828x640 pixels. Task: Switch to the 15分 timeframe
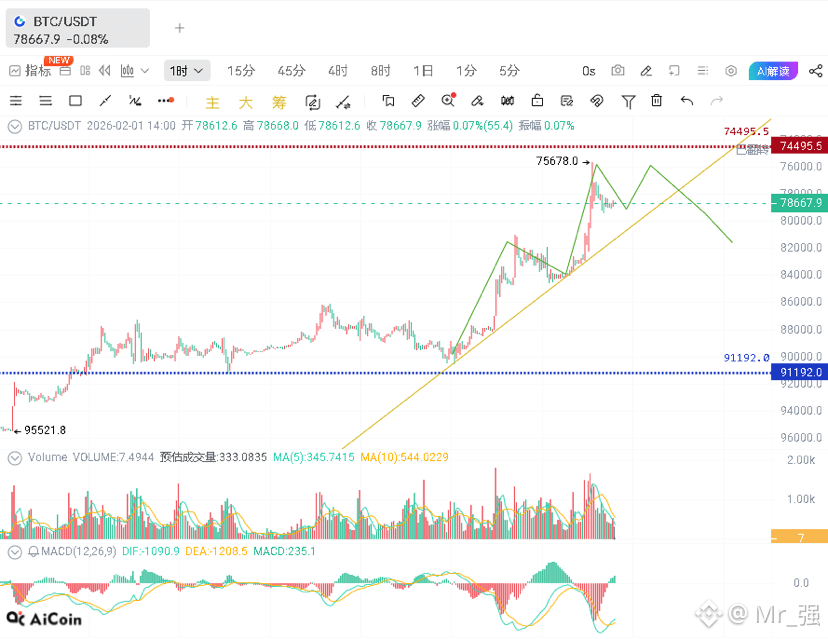pyautogui.click(x=241, y=71)
